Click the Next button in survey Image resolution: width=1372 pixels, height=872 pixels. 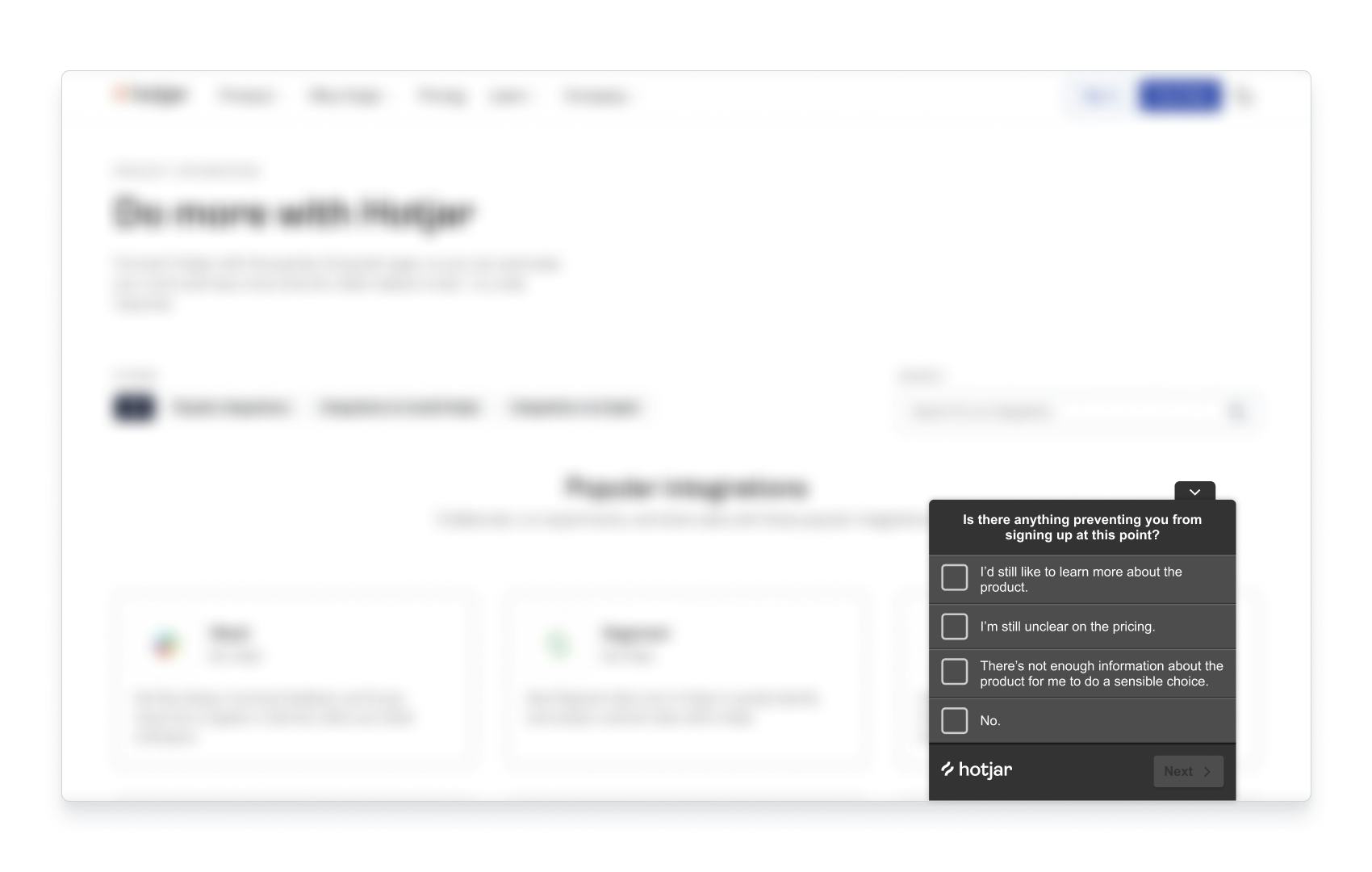pos(1188,771)
